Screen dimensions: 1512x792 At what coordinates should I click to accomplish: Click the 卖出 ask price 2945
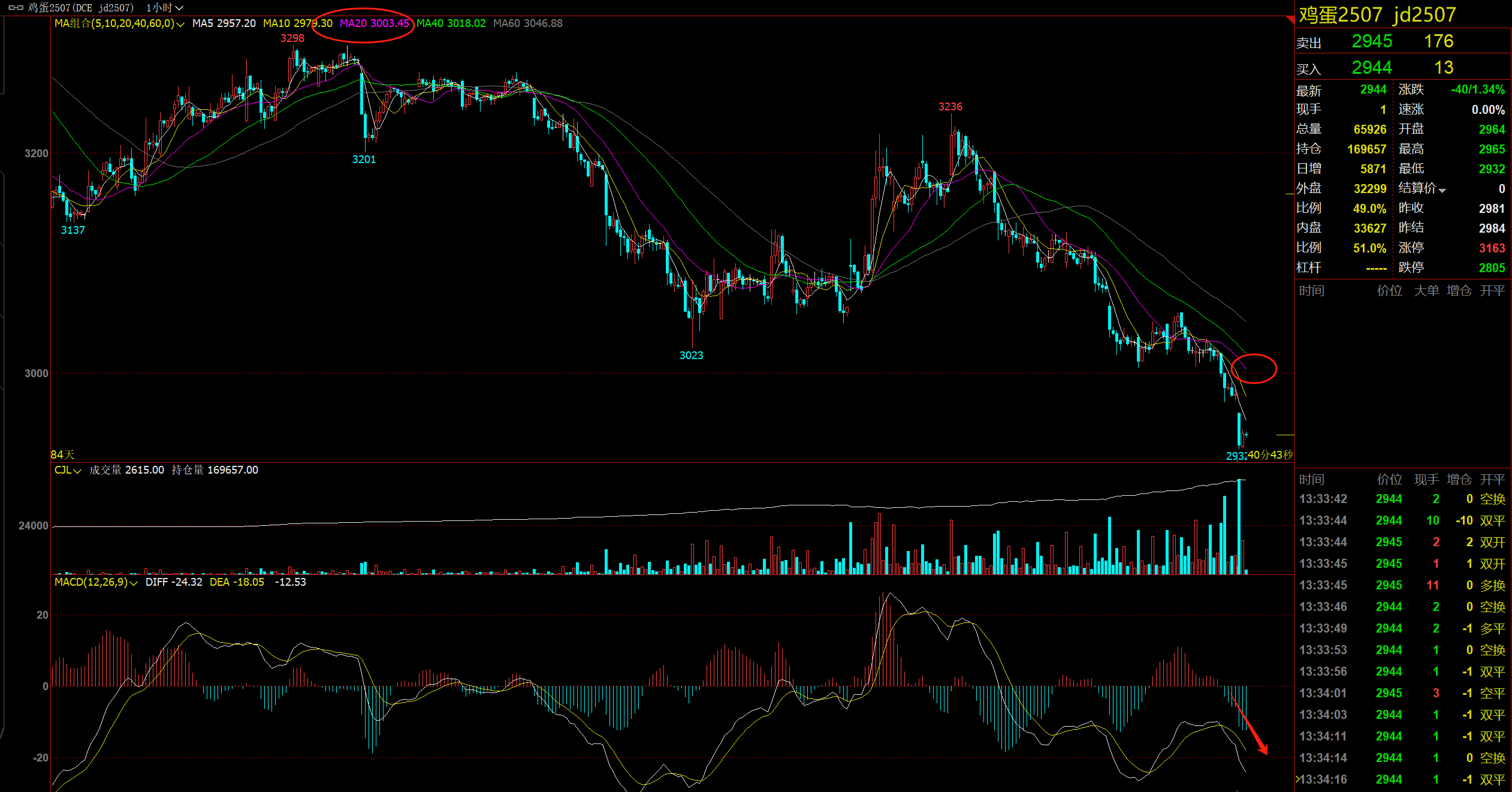tap(1371, 41)
